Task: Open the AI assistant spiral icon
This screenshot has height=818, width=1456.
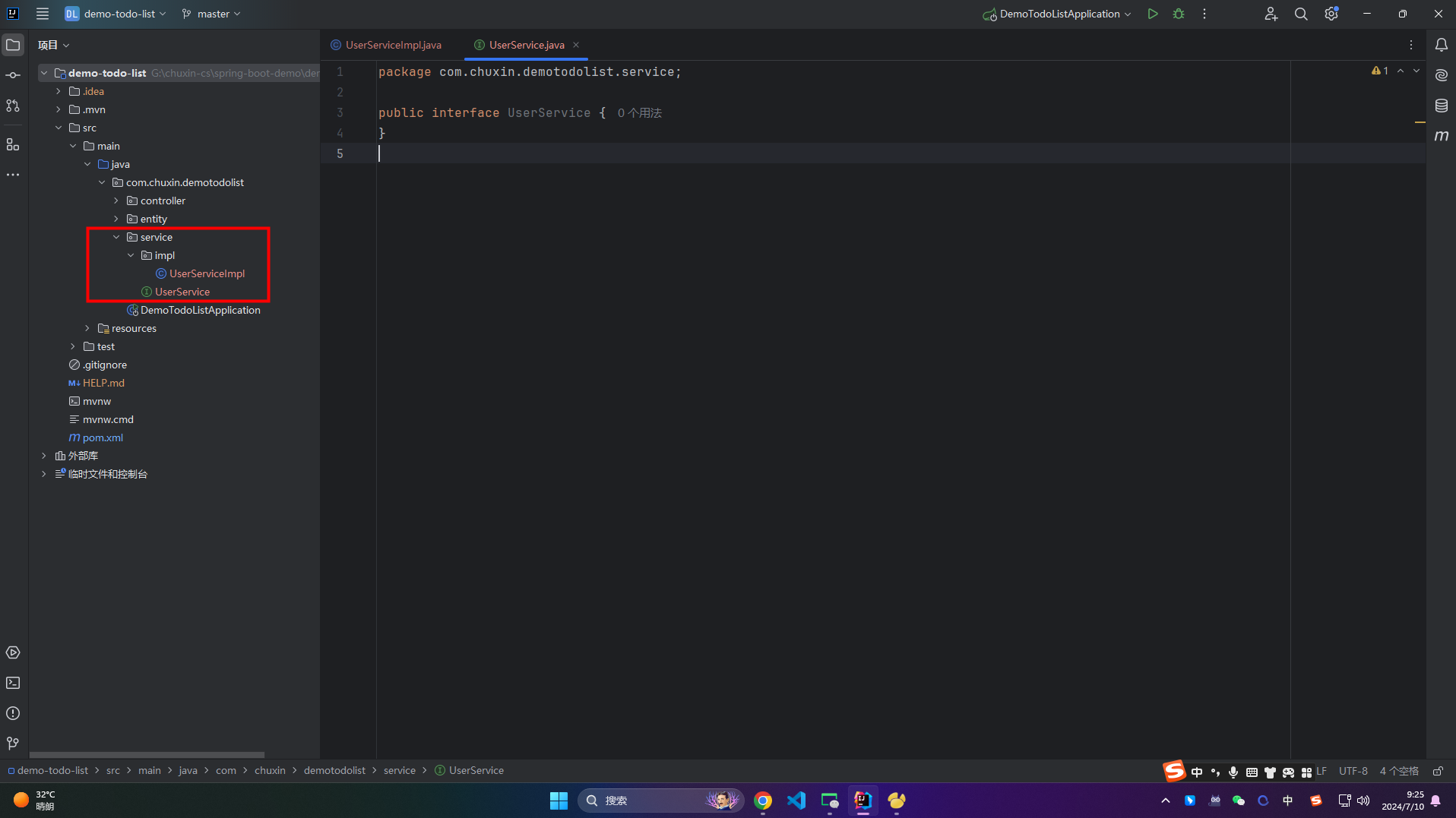Action: [1442, 75]
